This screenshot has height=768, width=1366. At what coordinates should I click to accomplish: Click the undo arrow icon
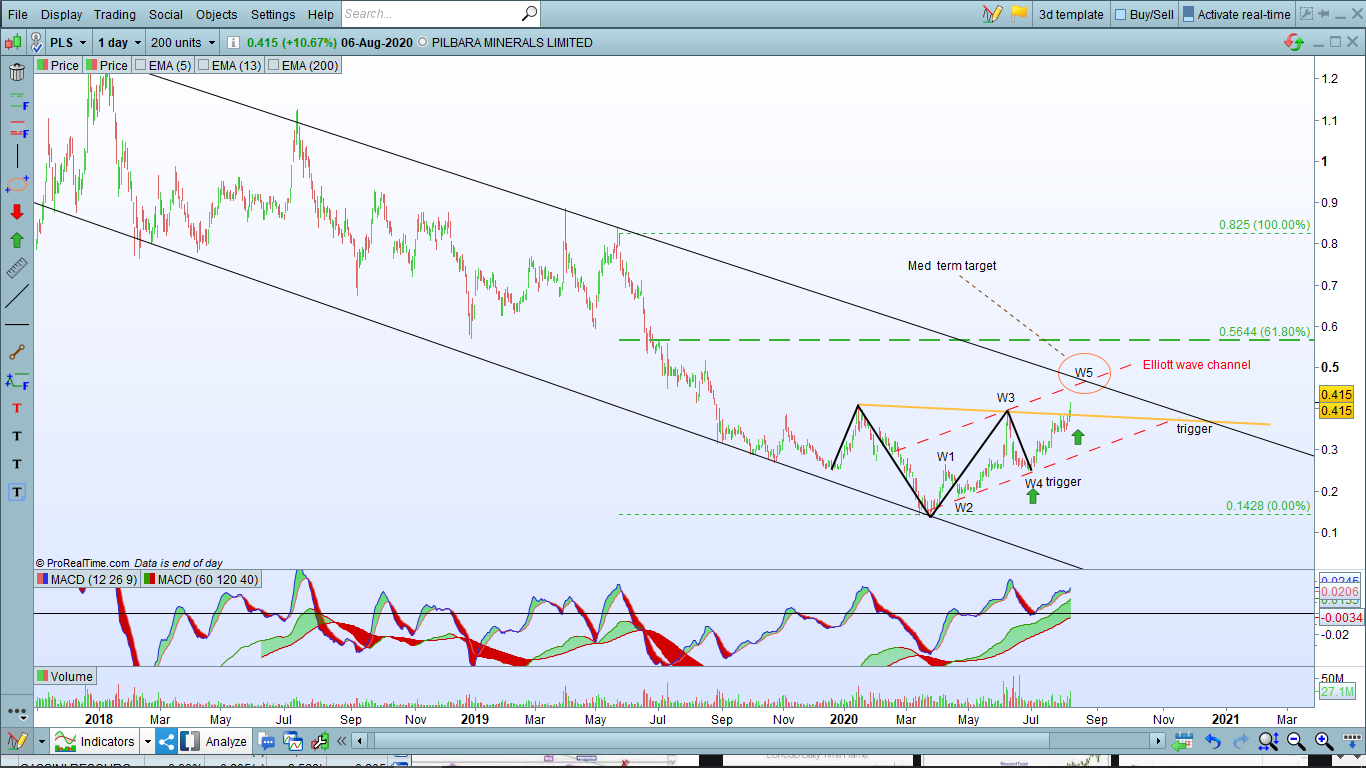[1212, 741]
